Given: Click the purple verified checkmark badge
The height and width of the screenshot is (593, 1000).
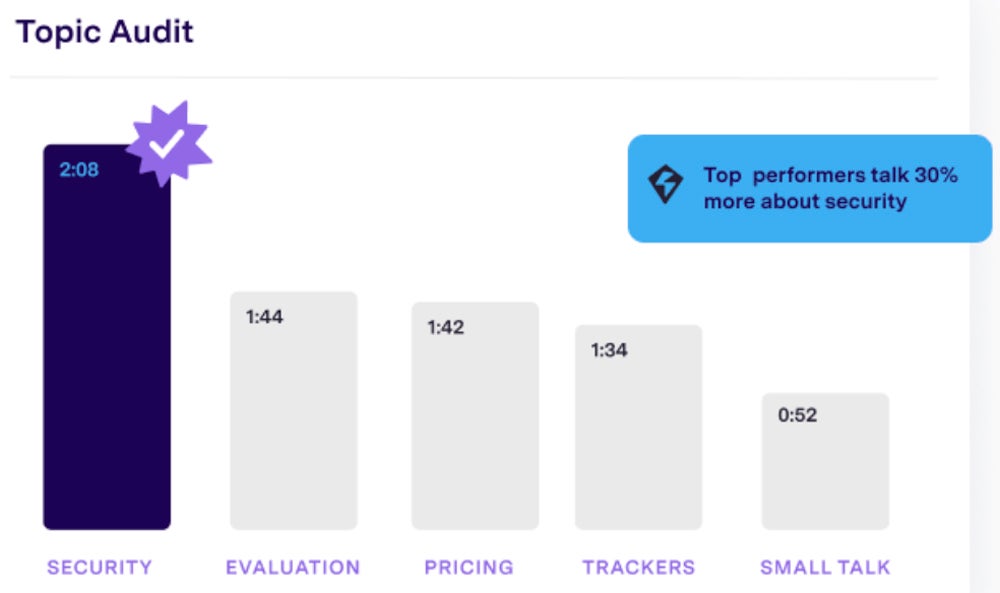Looking at the screenshot, I should pos(169,144).
